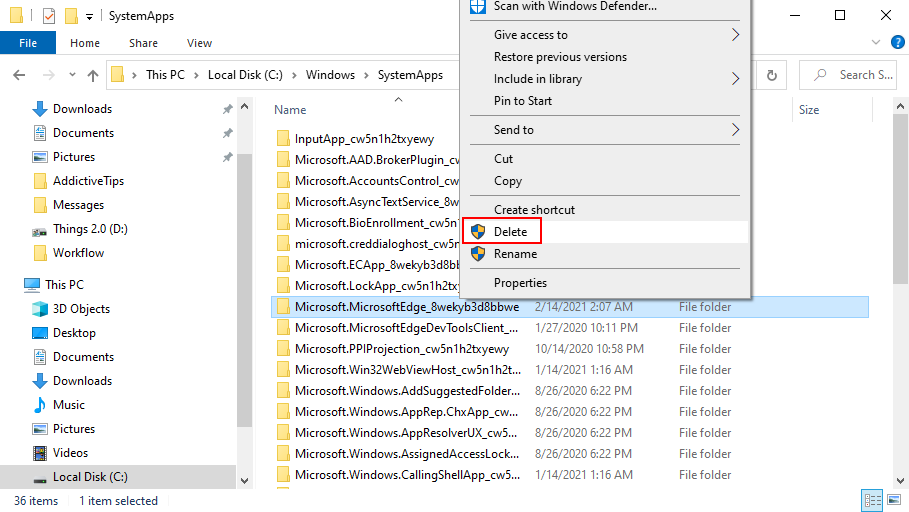909x512 pixels.
Task: Open Music under This PC
Action: pos(68,405)
